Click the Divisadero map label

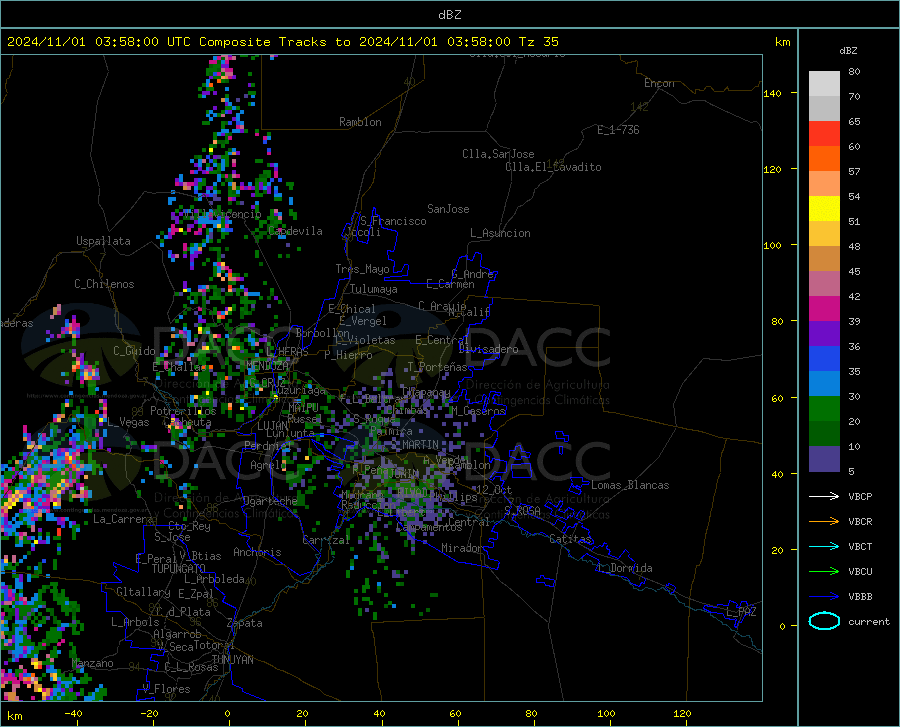[488, 349]
